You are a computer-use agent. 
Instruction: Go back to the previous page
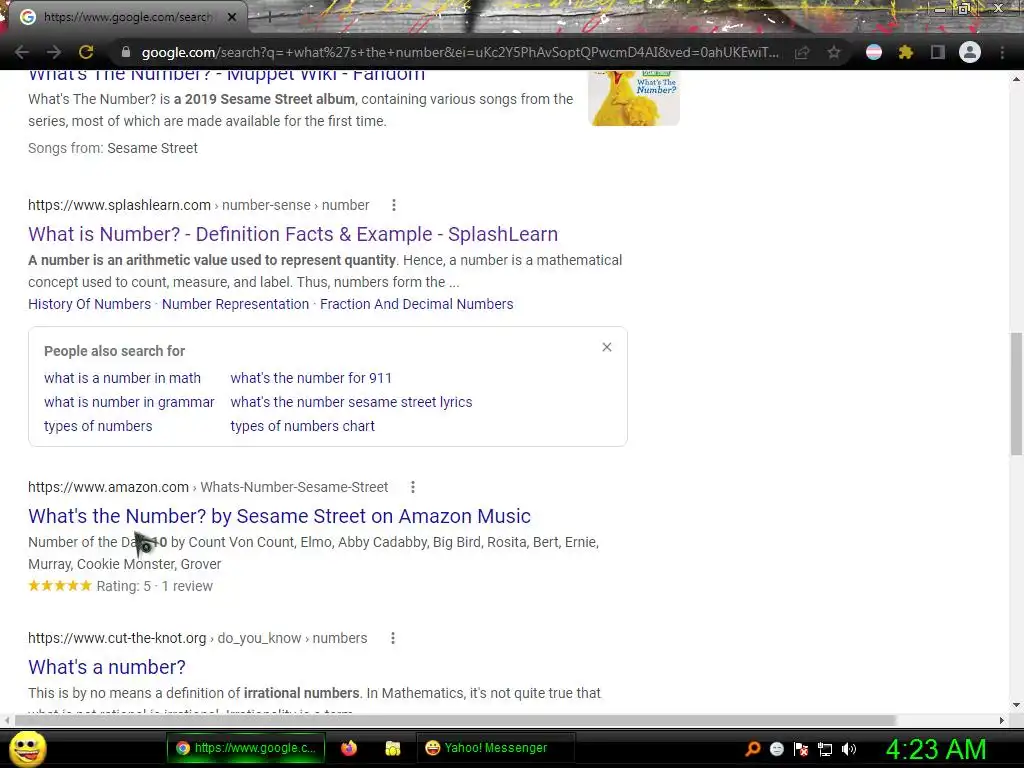[x=22, y=52]
